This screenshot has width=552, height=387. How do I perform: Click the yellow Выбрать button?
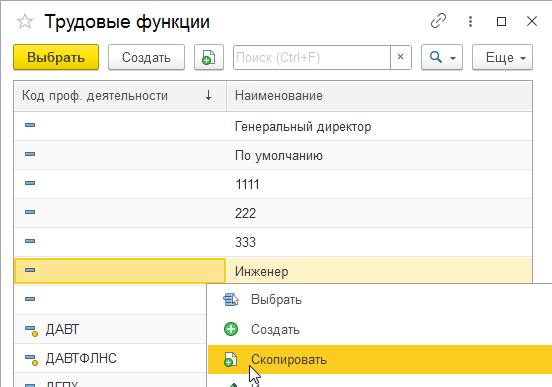pos(56,57)
